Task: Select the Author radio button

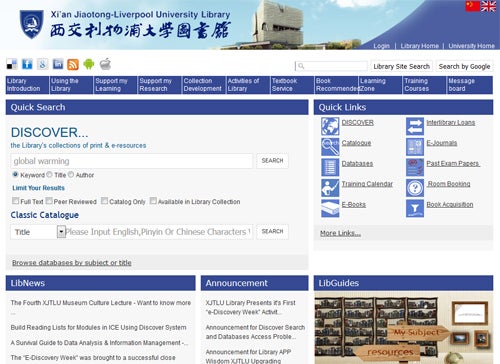Action: pyautogui.click(x=71, y=174)
